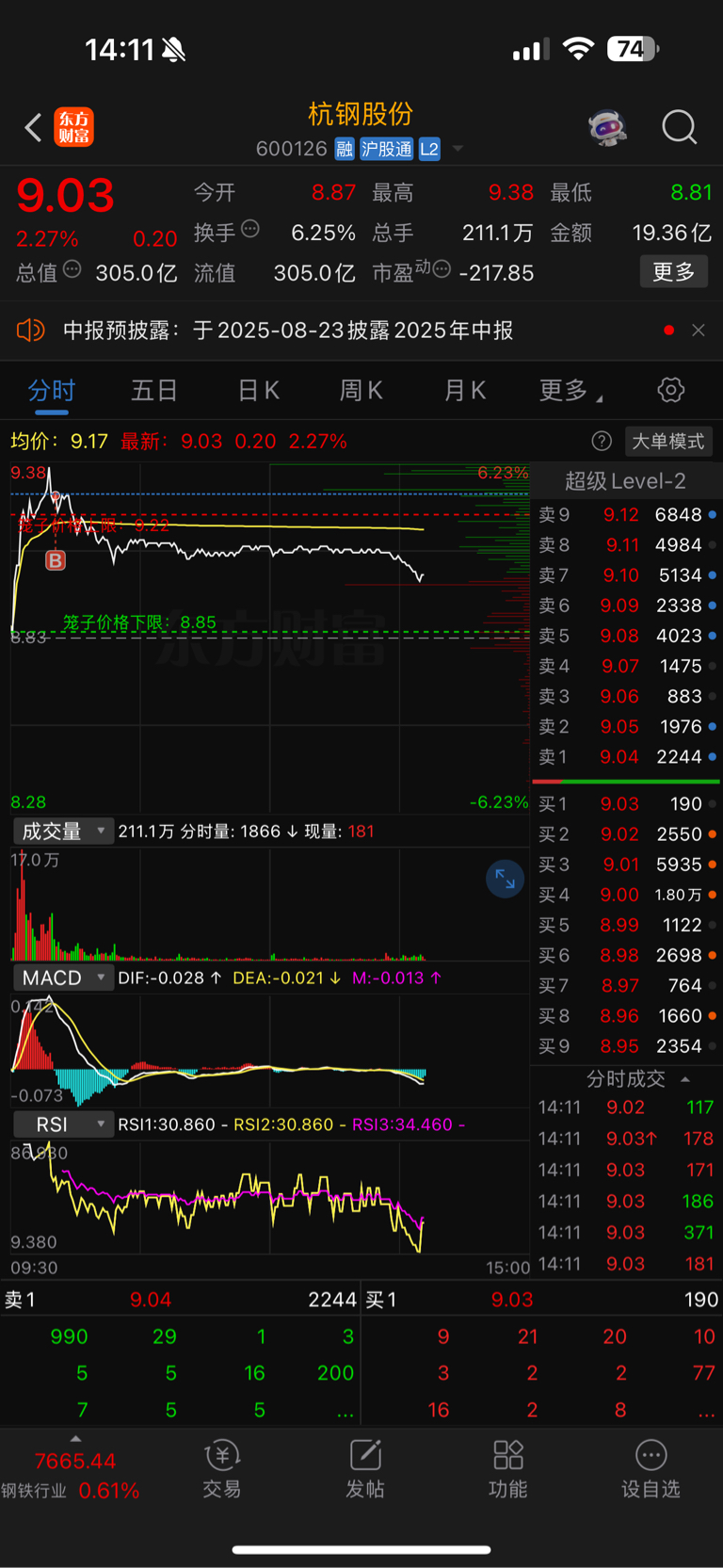Switch to the 月K tab

coord(465,390)
